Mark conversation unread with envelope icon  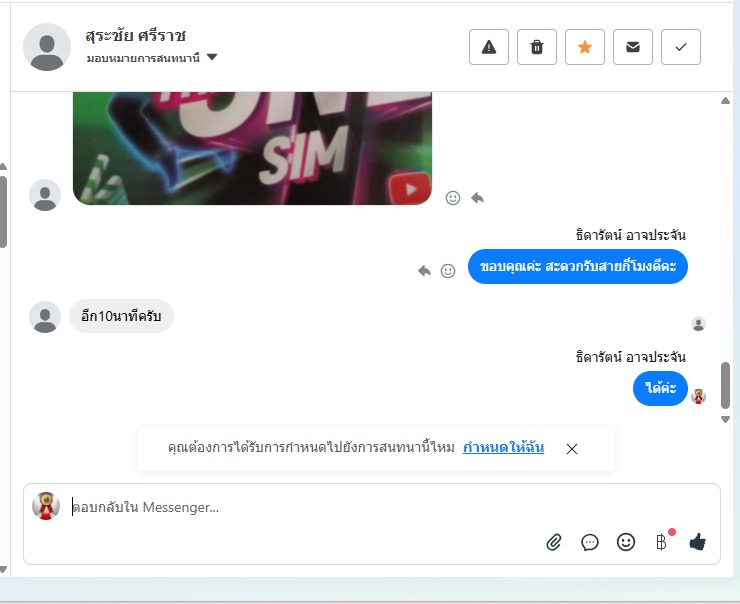(632, 47)
